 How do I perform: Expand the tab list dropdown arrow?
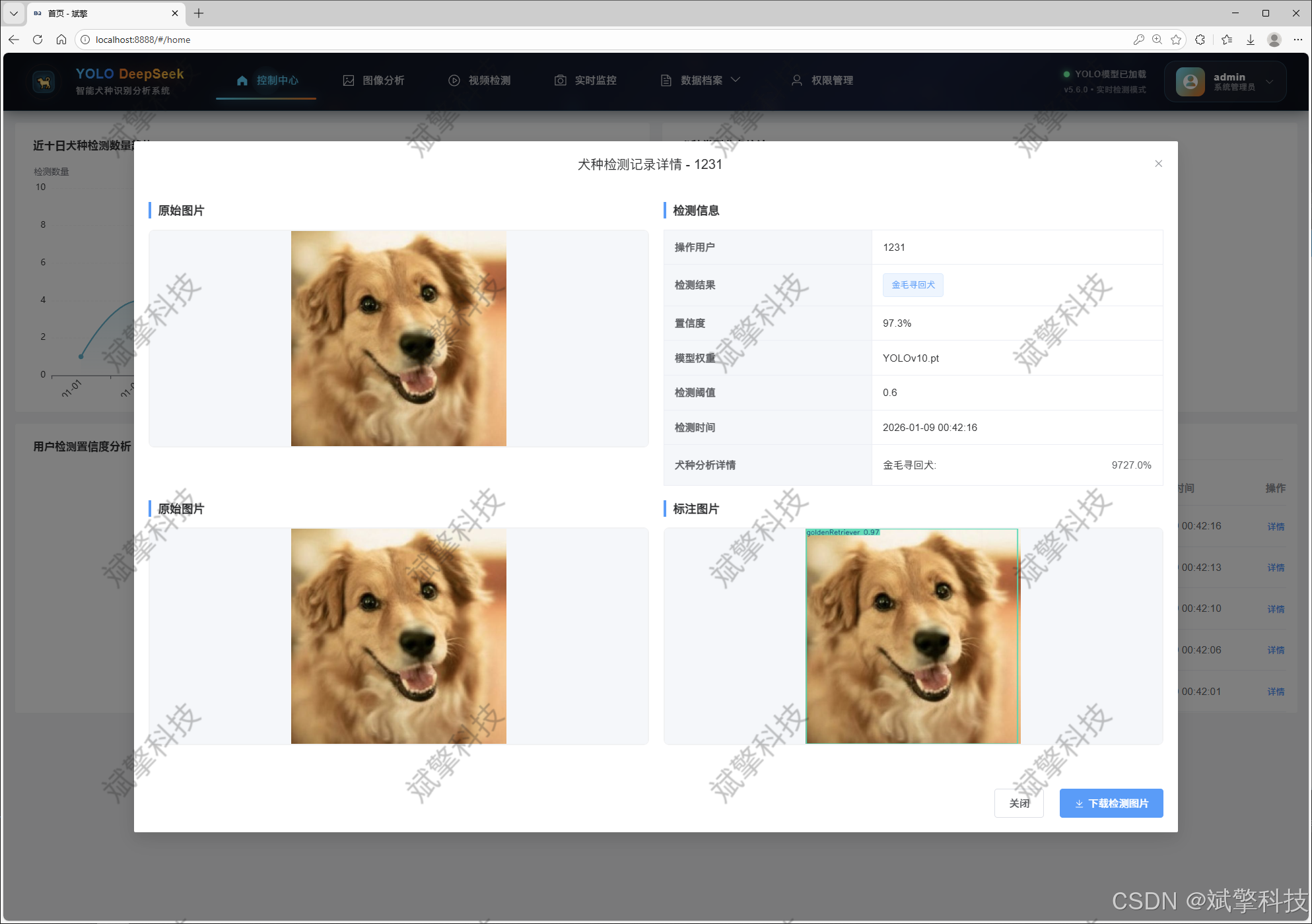point(13,13)
